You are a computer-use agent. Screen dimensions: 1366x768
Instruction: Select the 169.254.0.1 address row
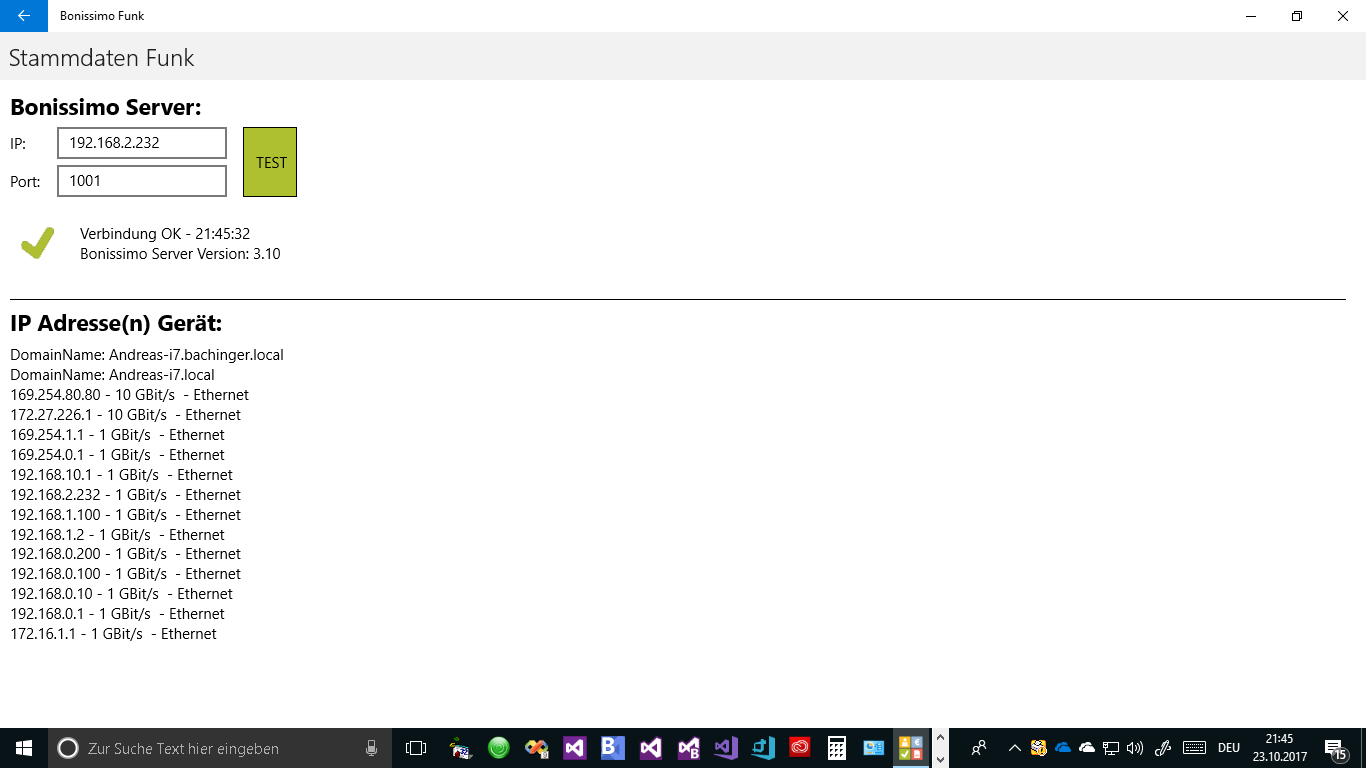click(x=117, y=455)
